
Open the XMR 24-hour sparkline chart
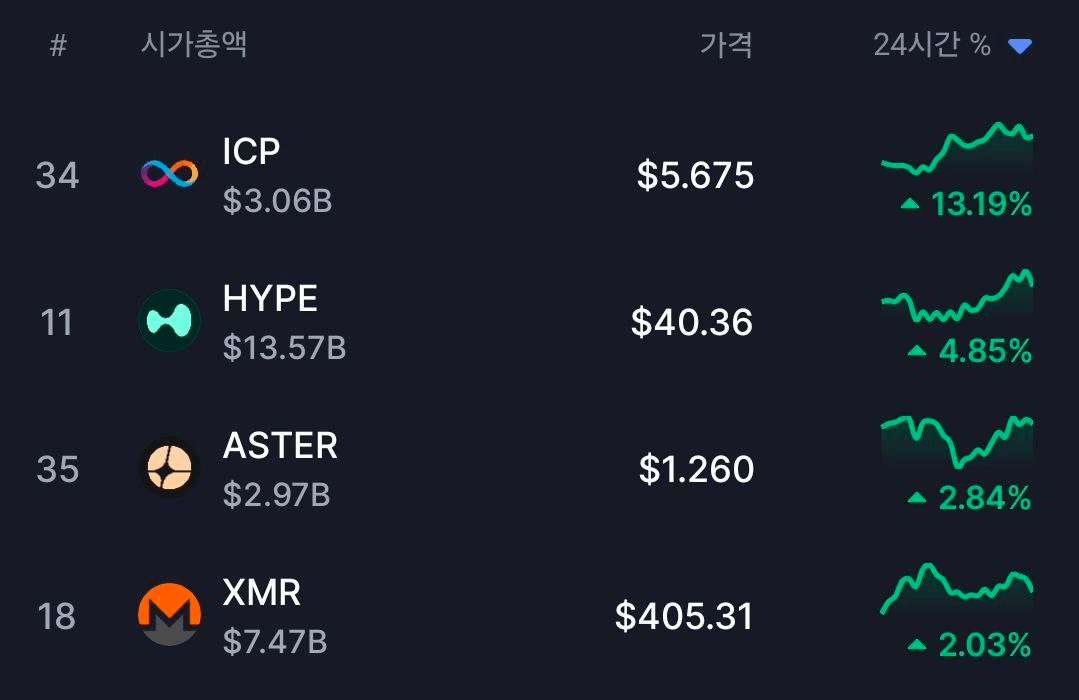[956, 588]
